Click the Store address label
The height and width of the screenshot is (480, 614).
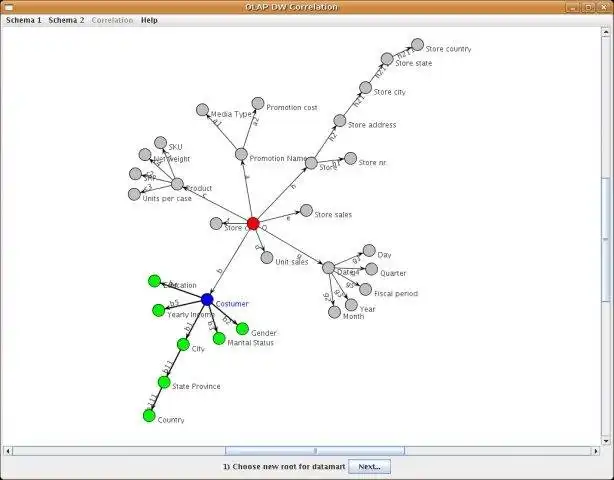tap(372, 125)
